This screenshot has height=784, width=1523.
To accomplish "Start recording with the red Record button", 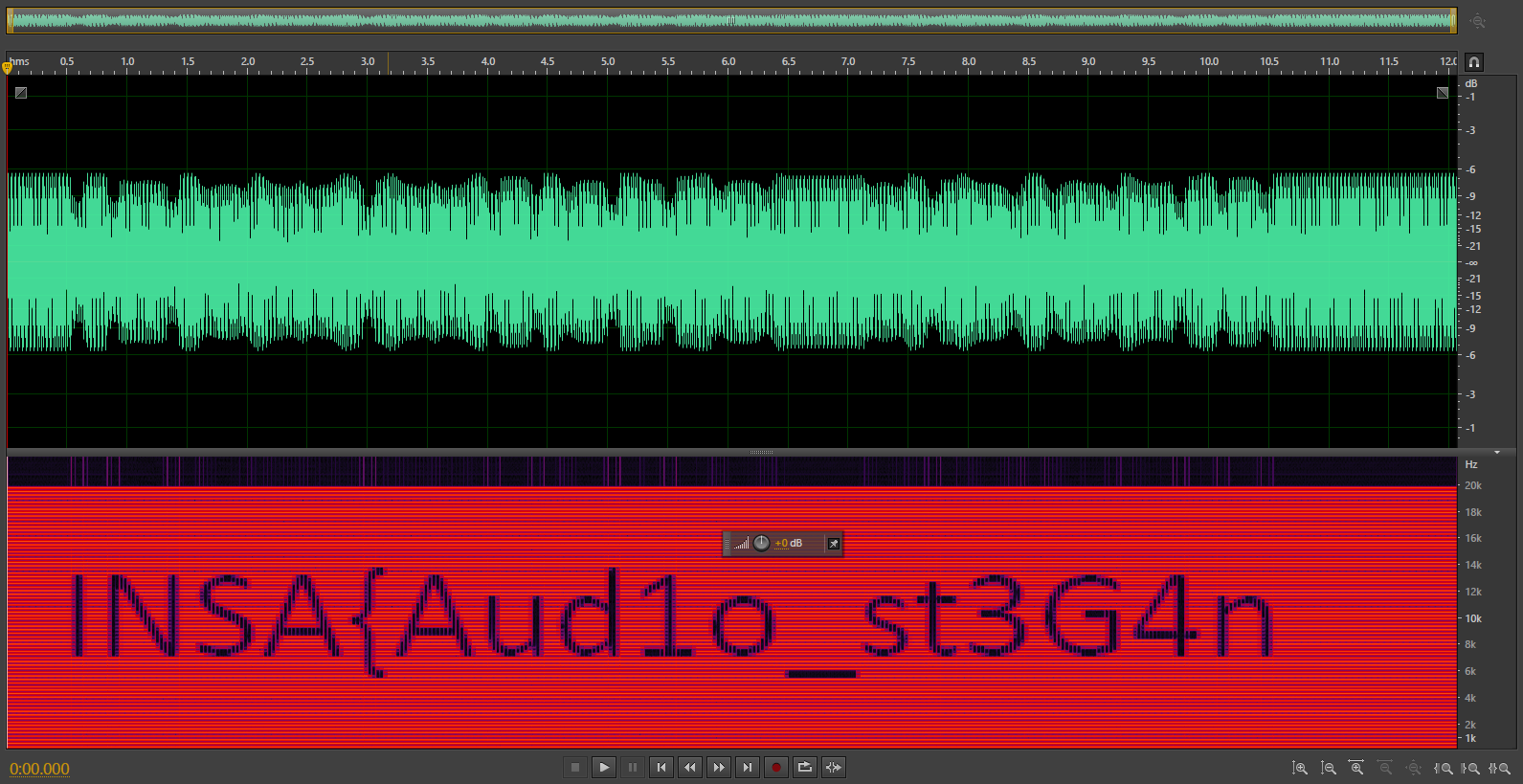I will 776,767.
